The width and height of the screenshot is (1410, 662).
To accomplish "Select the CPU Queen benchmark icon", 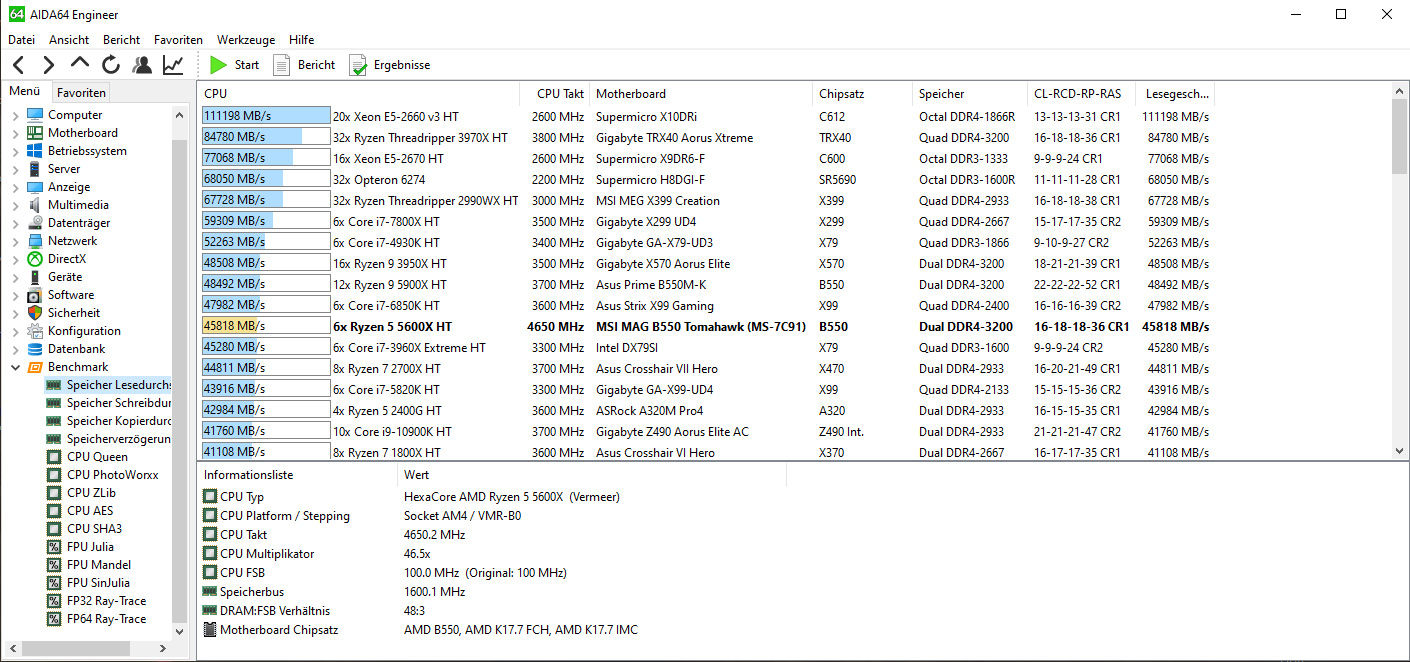I will pyautogui.click(x=54, y=457).
